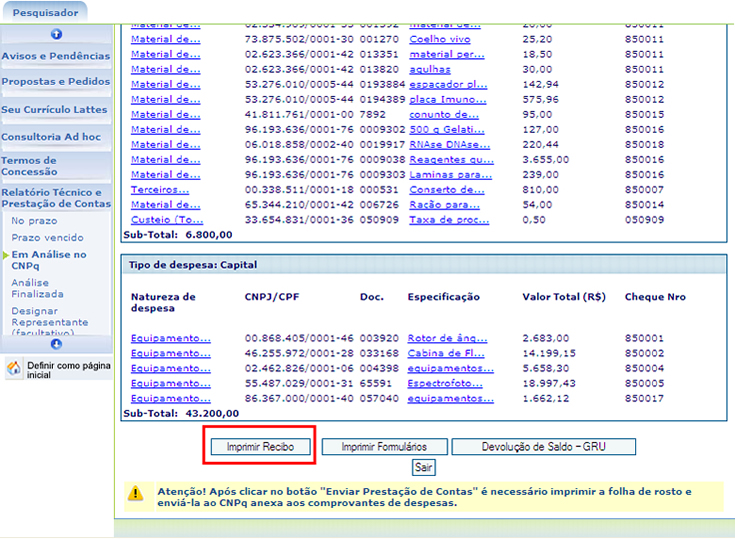
Task: Open 'Rotor de âng...' specification link
Action: click(447, 338)
